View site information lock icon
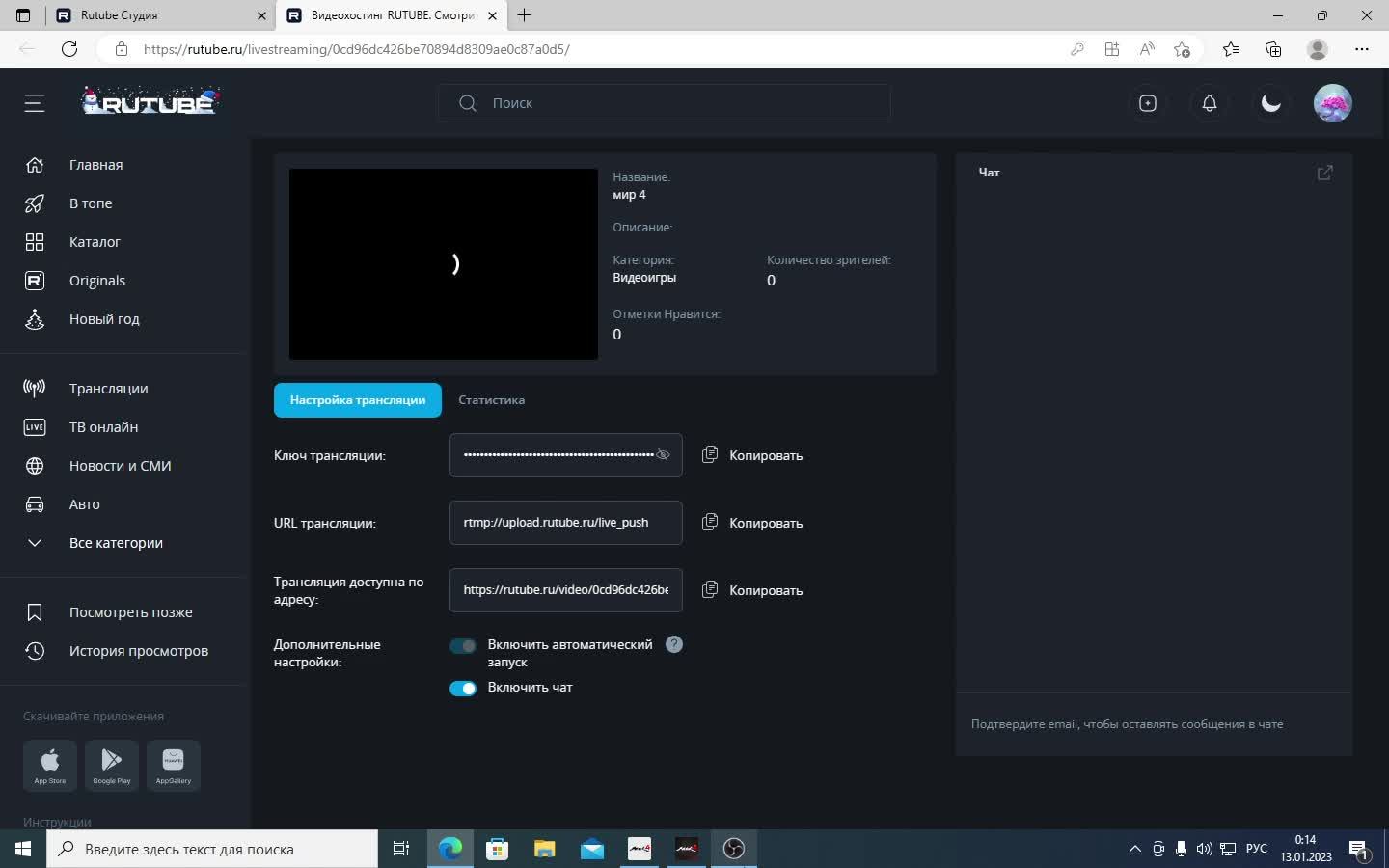Screen dimensions: 1389x868 pyautogui.click(x=122, y=49)
